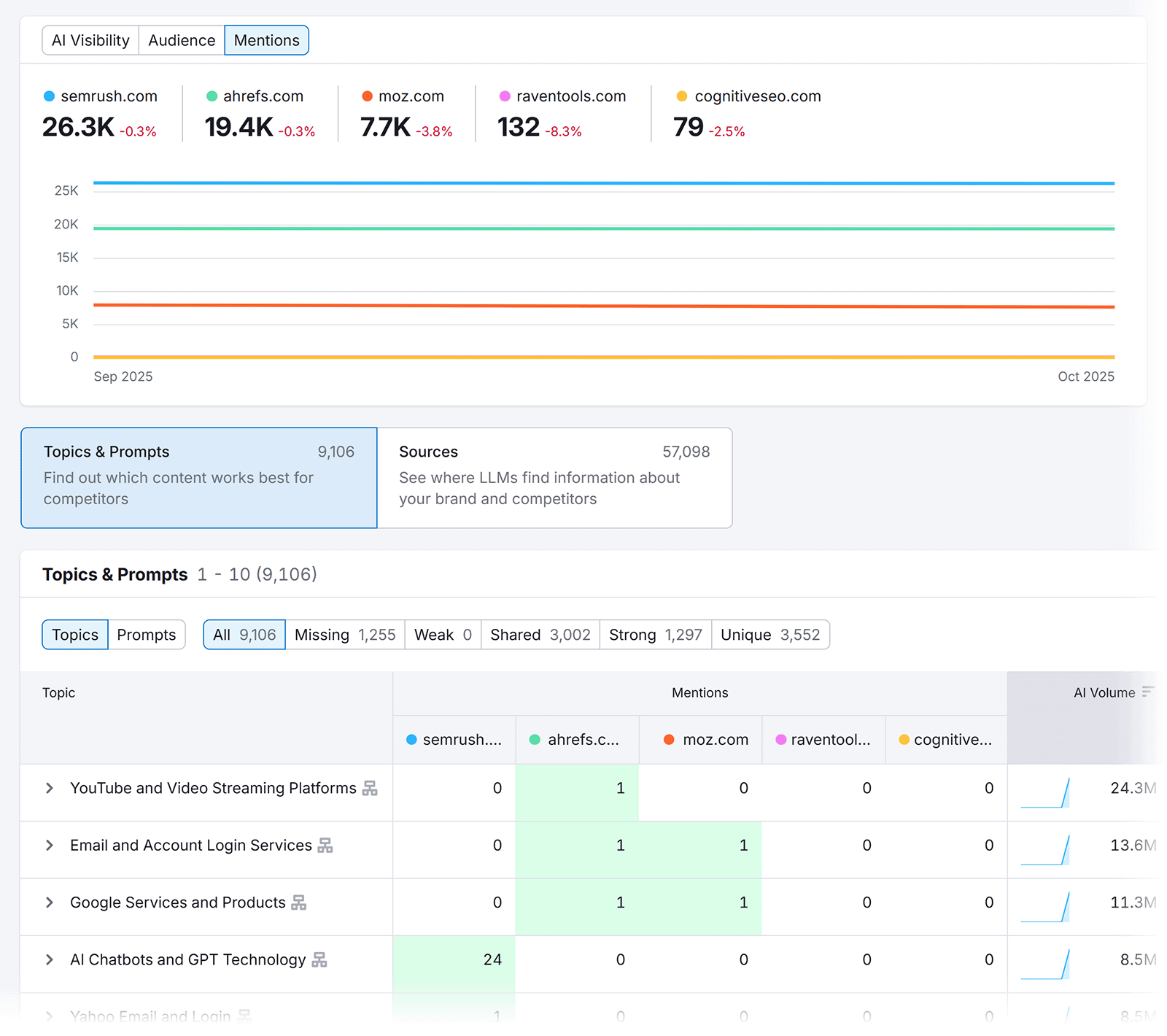Click the sort icon next to AI Volume header

(x=1147, y=692)
